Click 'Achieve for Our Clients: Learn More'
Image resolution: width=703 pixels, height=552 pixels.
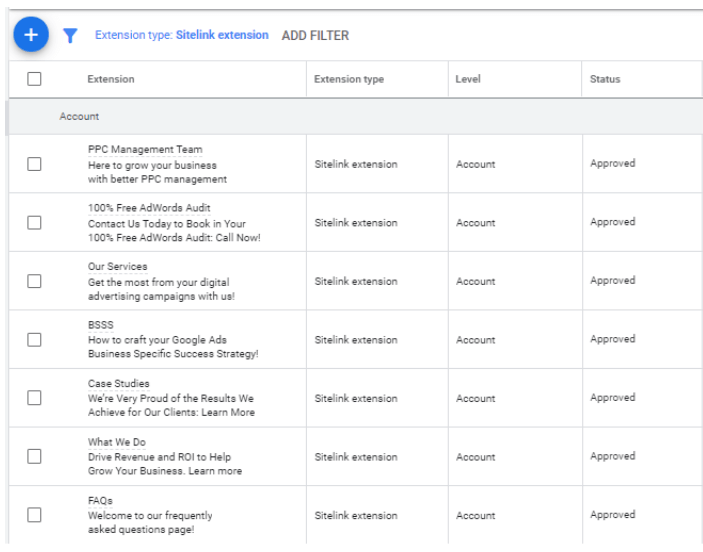point(171,412)
